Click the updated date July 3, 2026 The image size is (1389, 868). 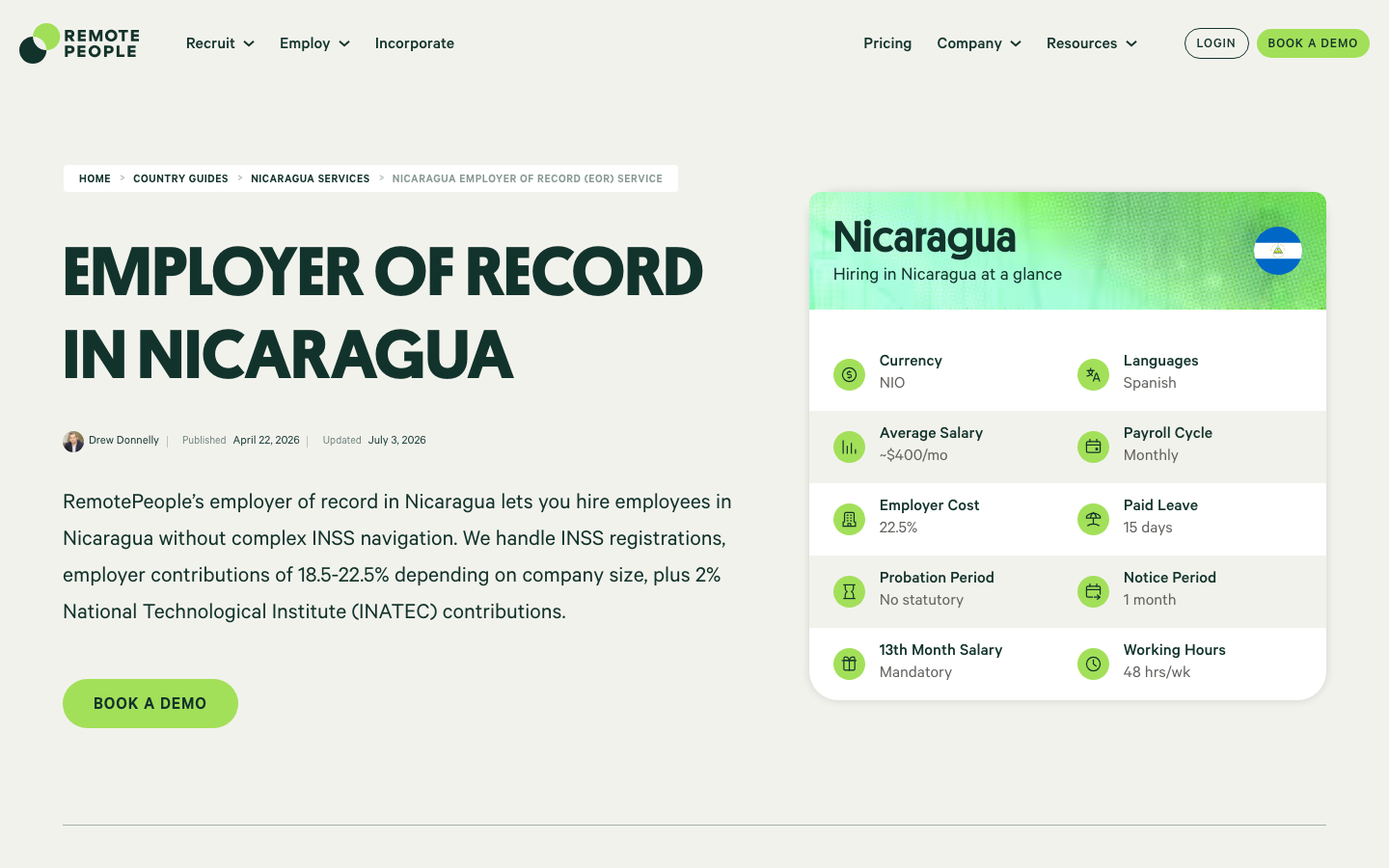pos(396,440)
